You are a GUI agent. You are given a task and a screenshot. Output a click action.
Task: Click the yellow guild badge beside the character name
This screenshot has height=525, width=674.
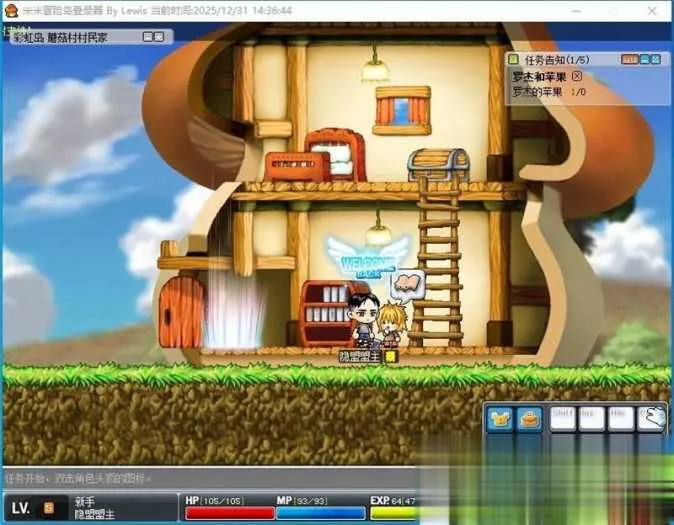click(390, 356)
